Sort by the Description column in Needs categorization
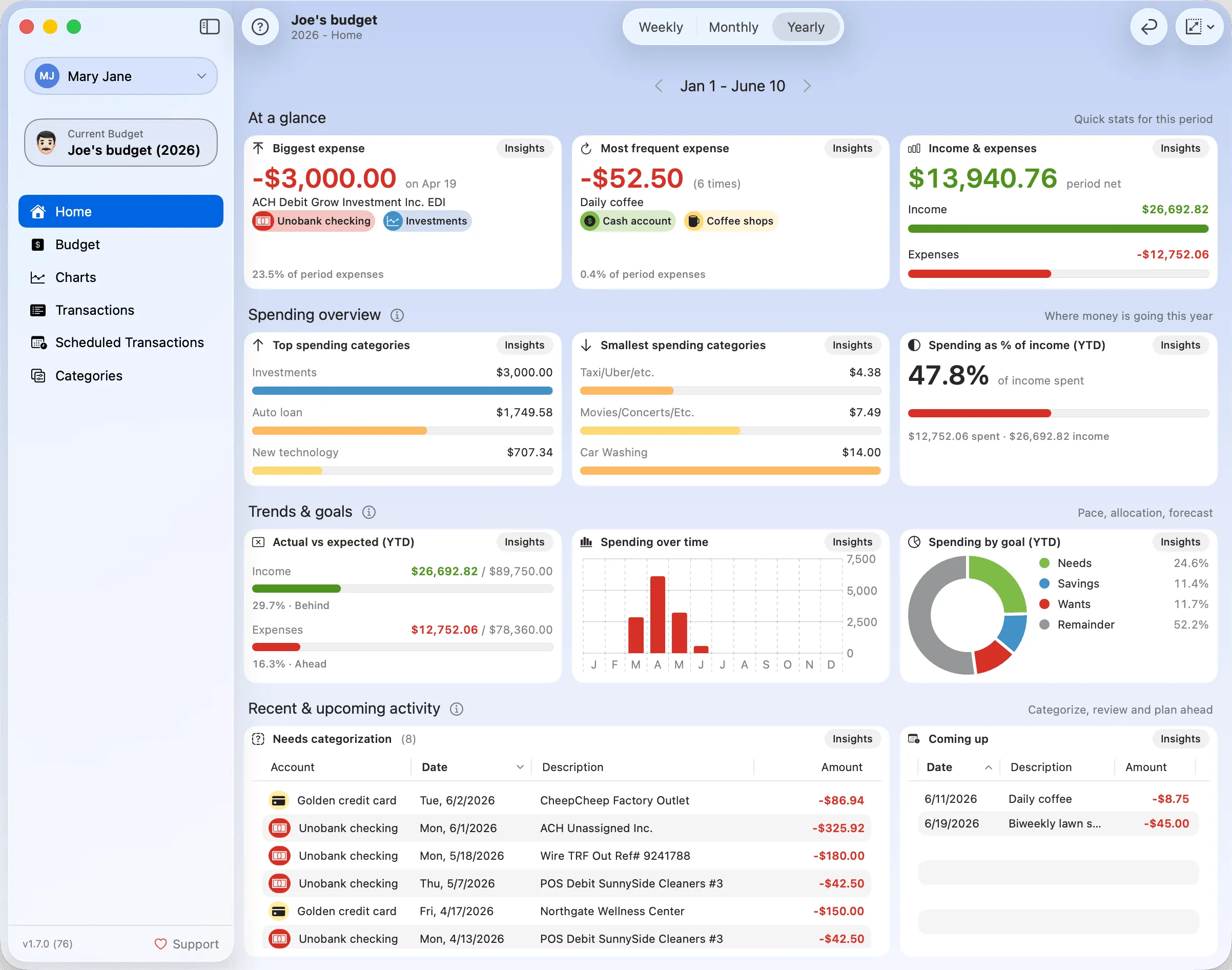1232x970 pixels. coord(642,767)
